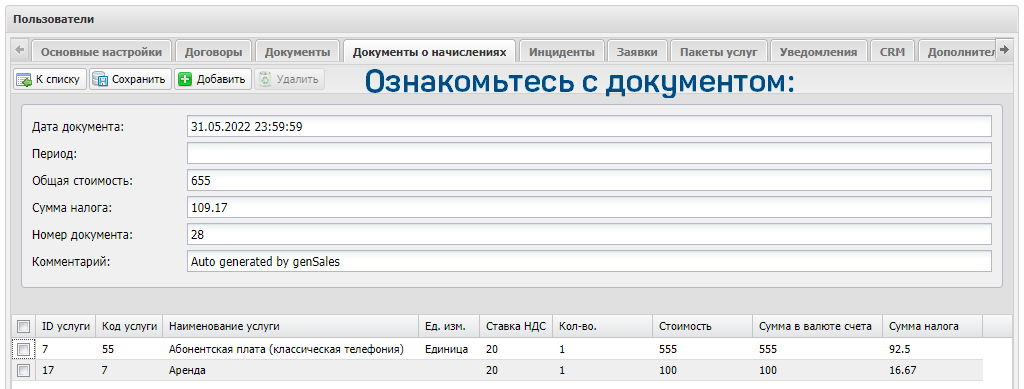Click Сумма налога table column header

(933, 326)
